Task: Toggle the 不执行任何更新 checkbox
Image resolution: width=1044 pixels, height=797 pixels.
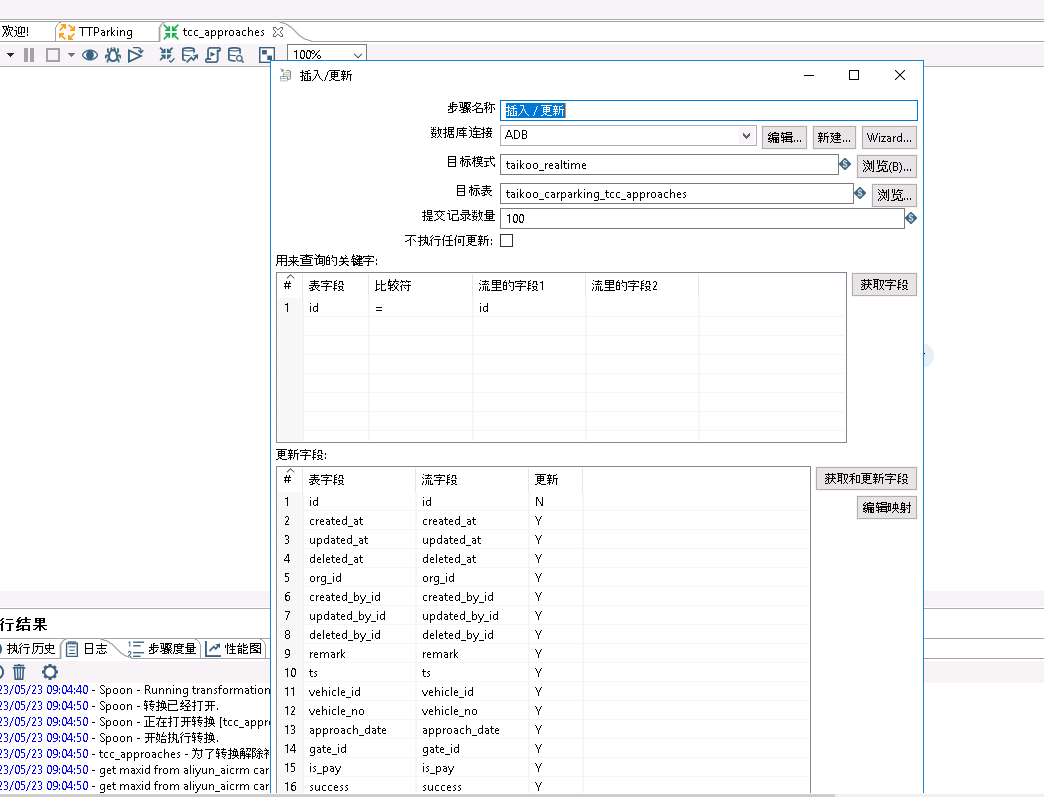Action: click(x=507, y=240)
